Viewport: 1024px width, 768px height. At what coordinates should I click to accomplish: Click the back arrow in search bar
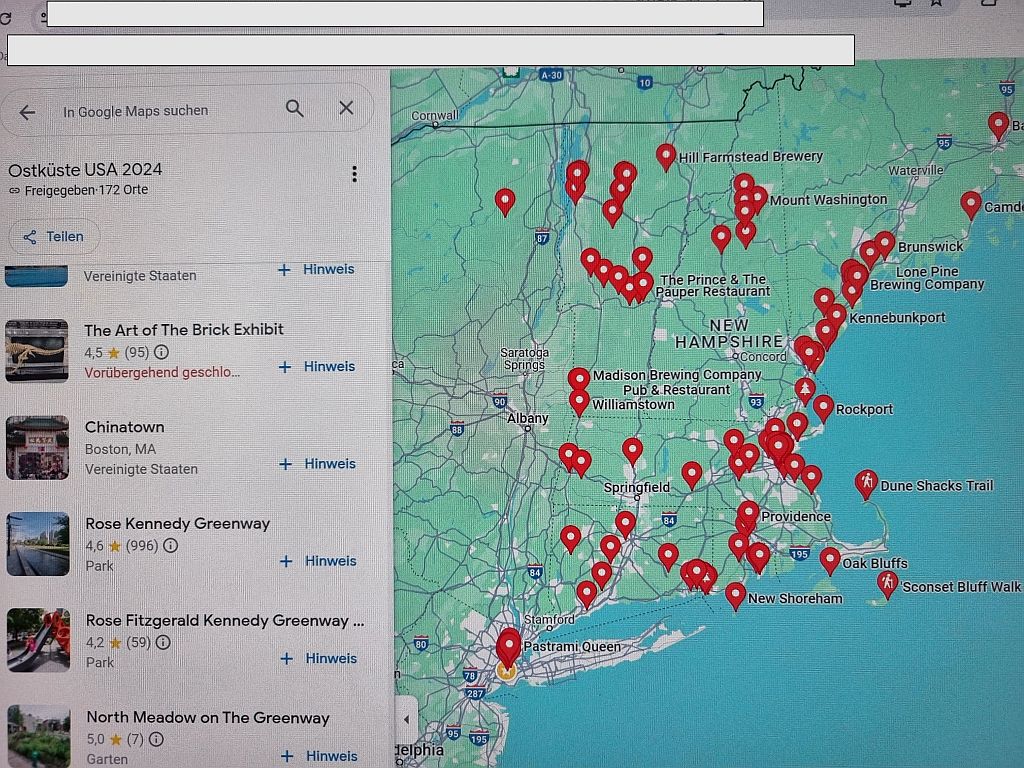pyautogui.click(x=27, y=112)
